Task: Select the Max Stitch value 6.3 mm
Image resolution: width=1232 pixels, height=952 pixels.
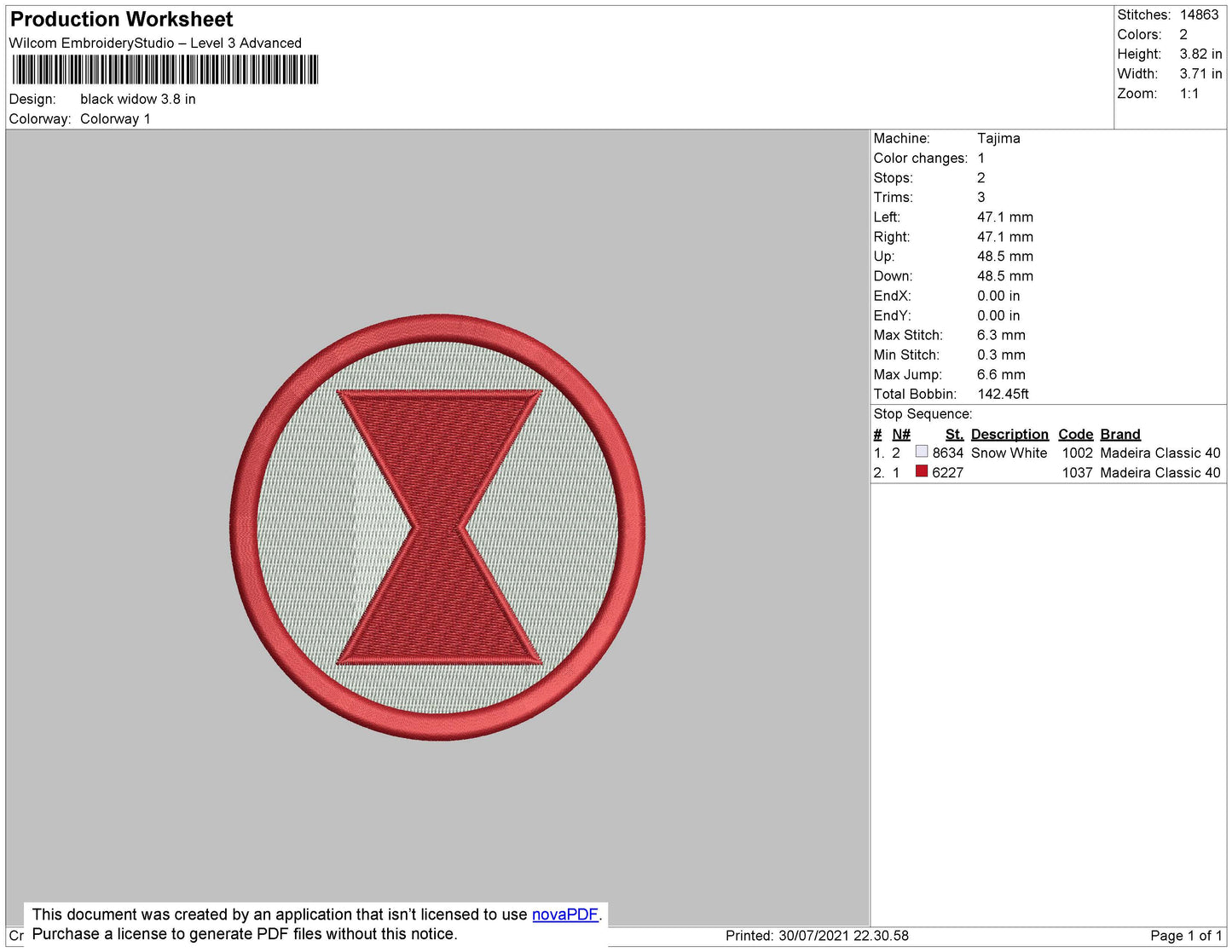Action: (x=1002, y=336)
